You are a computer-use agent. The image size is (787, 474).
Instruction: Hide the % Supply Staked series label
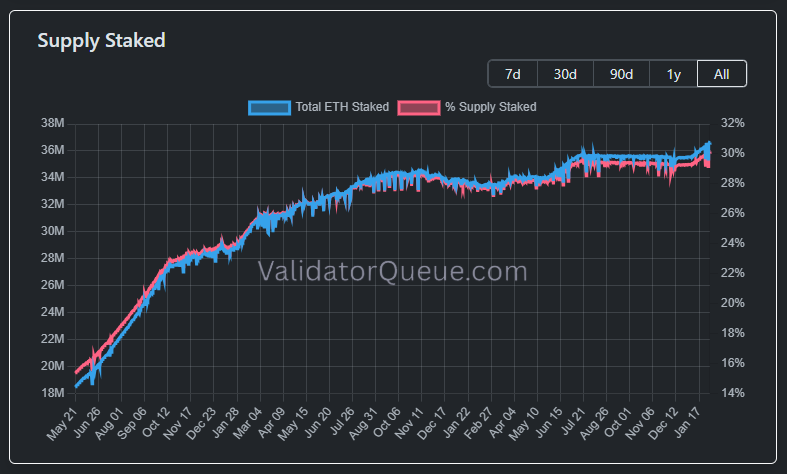coord(490,107)
